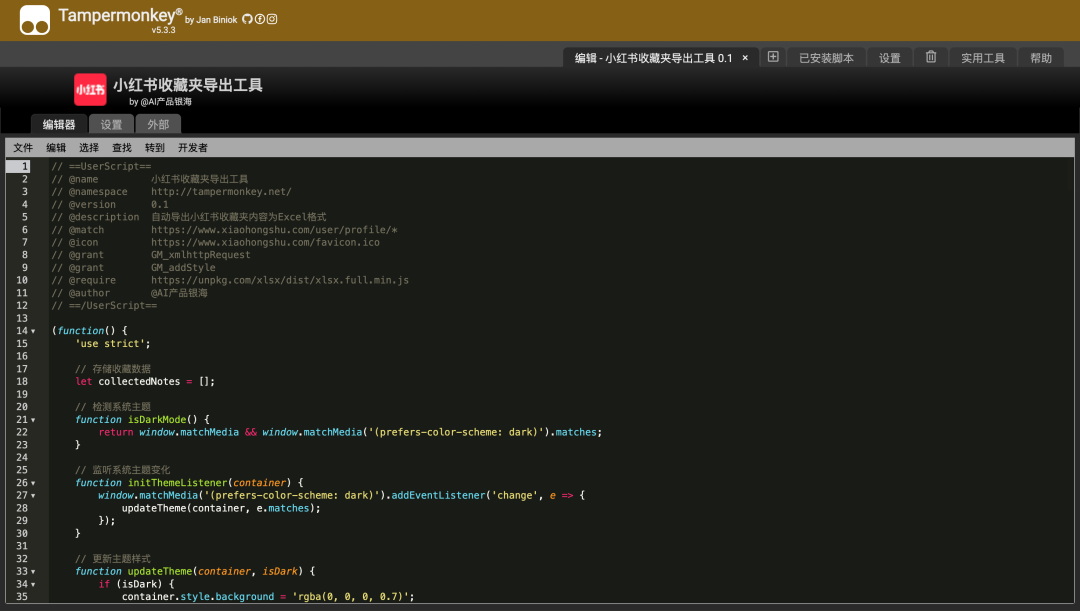Image resolution: width=1080 pixels, height=611 pixels.
Task: Click the @version value 0.1
Action: [160, 205]
